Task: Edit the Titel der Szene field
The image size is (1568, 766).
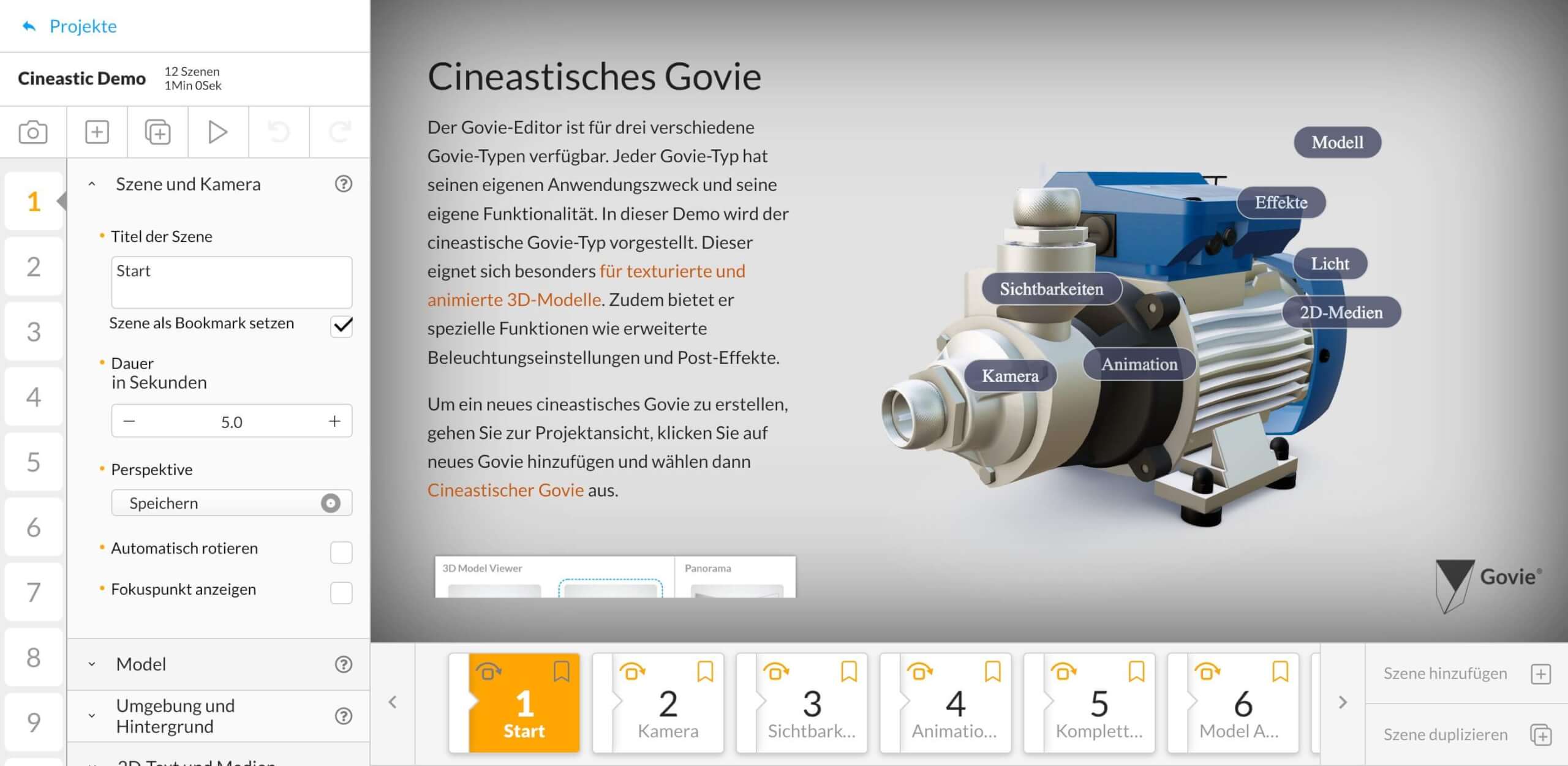Action: click(x=232, y=282)
